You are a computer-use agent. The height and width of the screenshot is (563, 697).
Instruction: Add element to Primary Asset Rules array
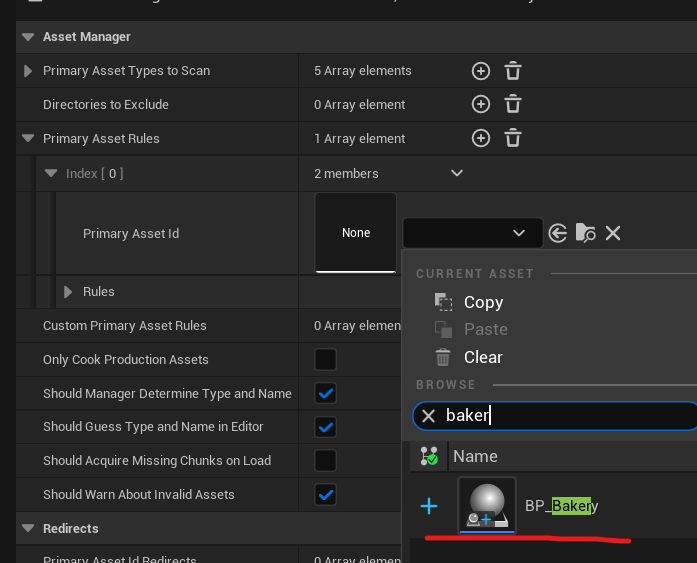pyautogui.click(x=481, y=139)
